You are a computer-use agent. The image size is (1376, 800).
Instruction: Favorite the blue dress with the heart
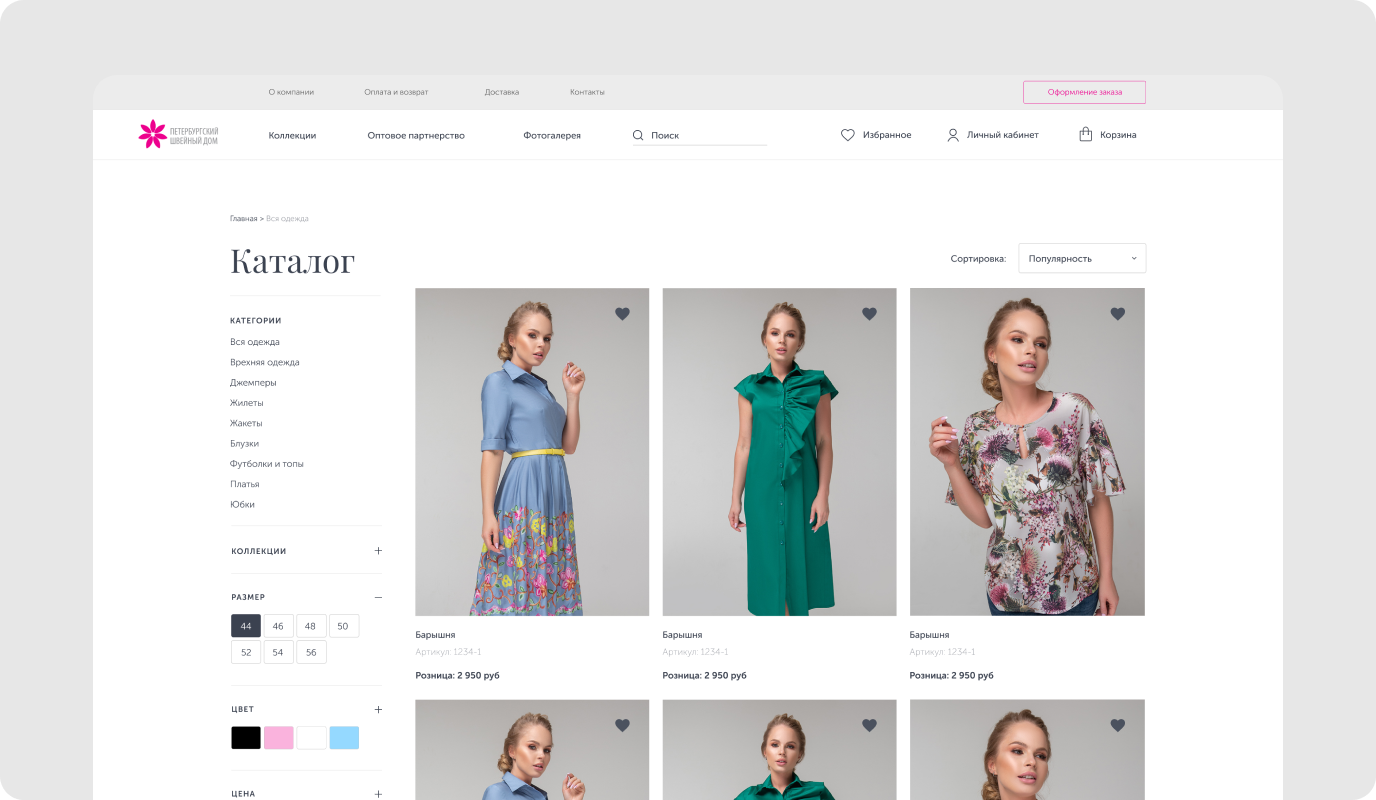coord(622,314)
